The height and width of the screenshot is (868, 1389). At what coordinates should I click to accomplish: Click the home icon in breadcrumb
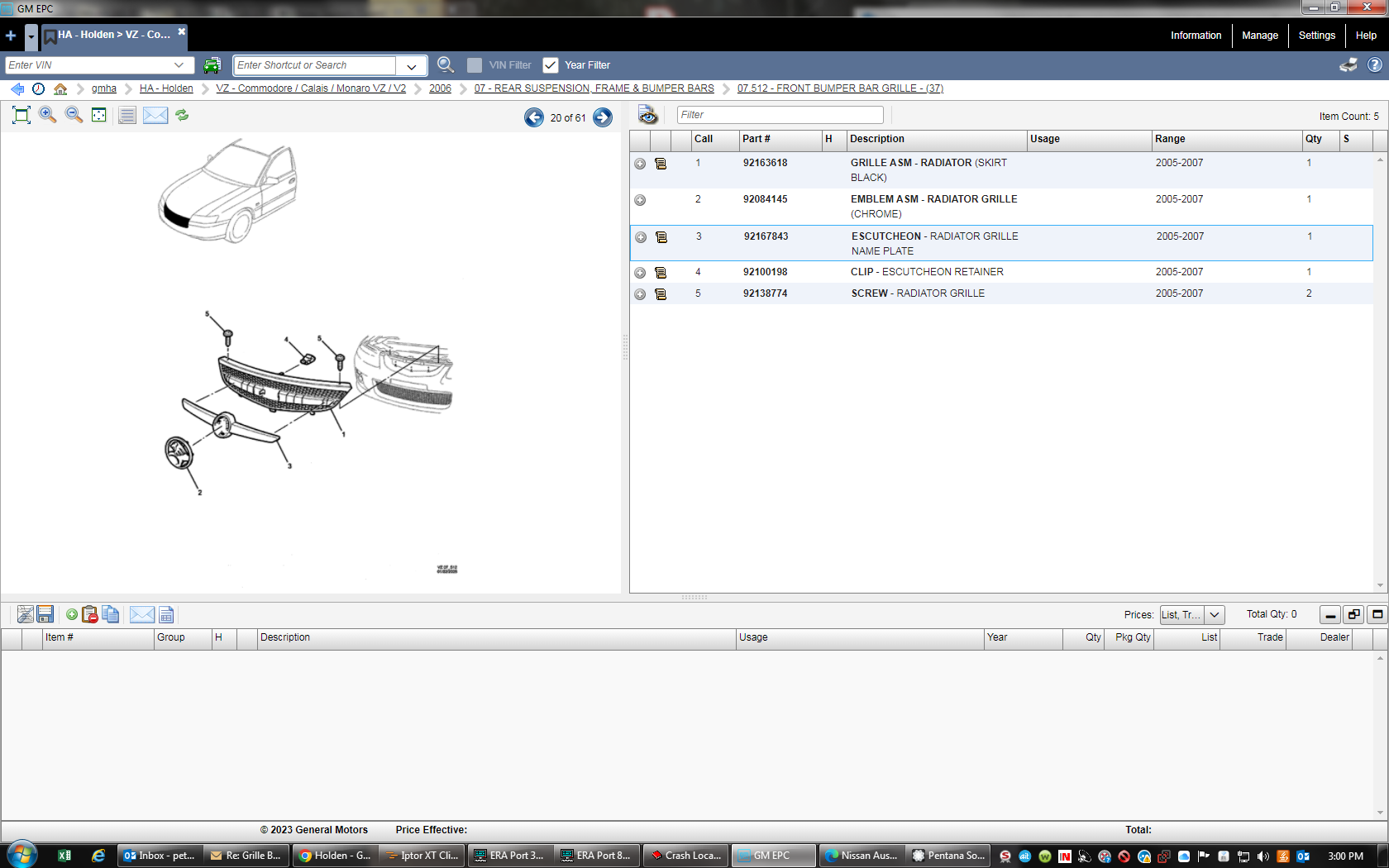click(x=60, y=88)
